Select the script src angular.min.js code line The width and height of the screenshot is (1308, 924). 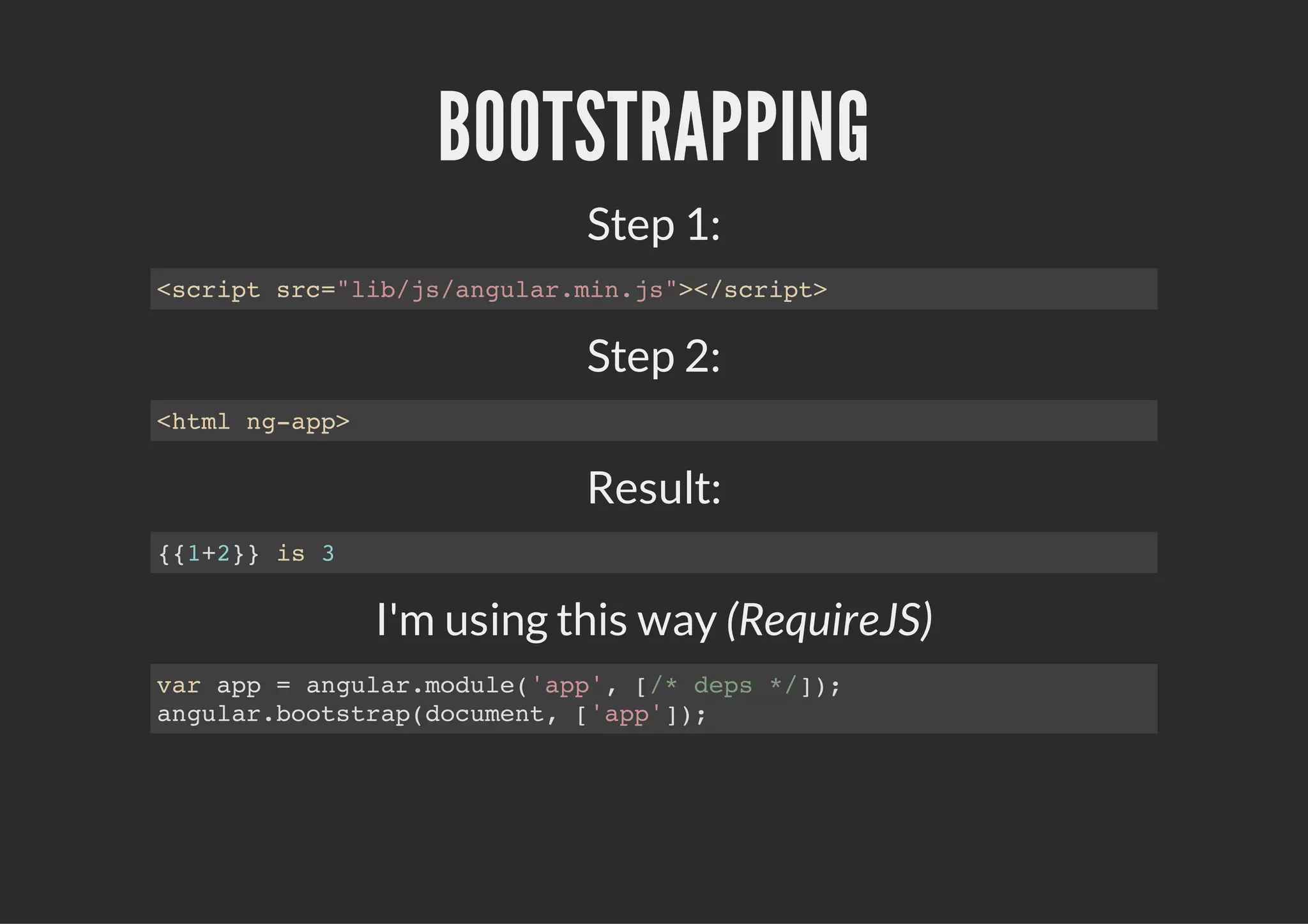click(x=492, y=290)
